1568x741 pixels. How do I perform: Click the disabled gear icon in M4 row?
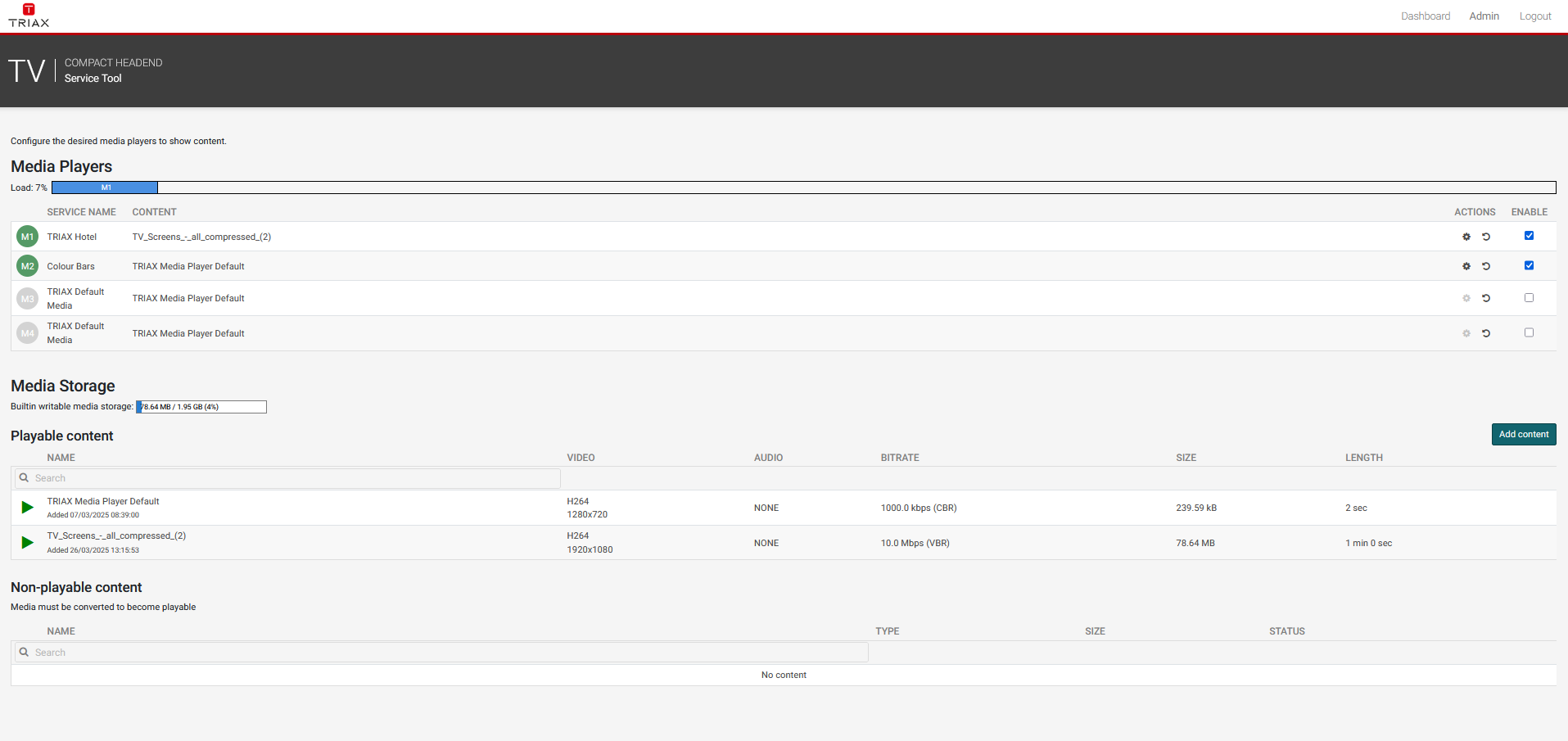coord(1466,333)
